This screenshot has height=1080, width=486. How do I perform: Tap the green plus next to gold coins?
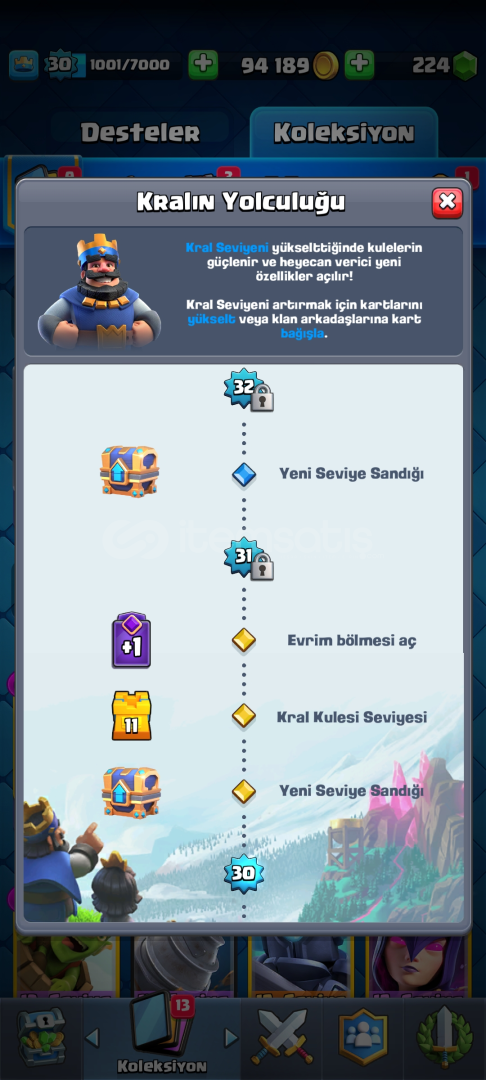[x=358, y=65]
